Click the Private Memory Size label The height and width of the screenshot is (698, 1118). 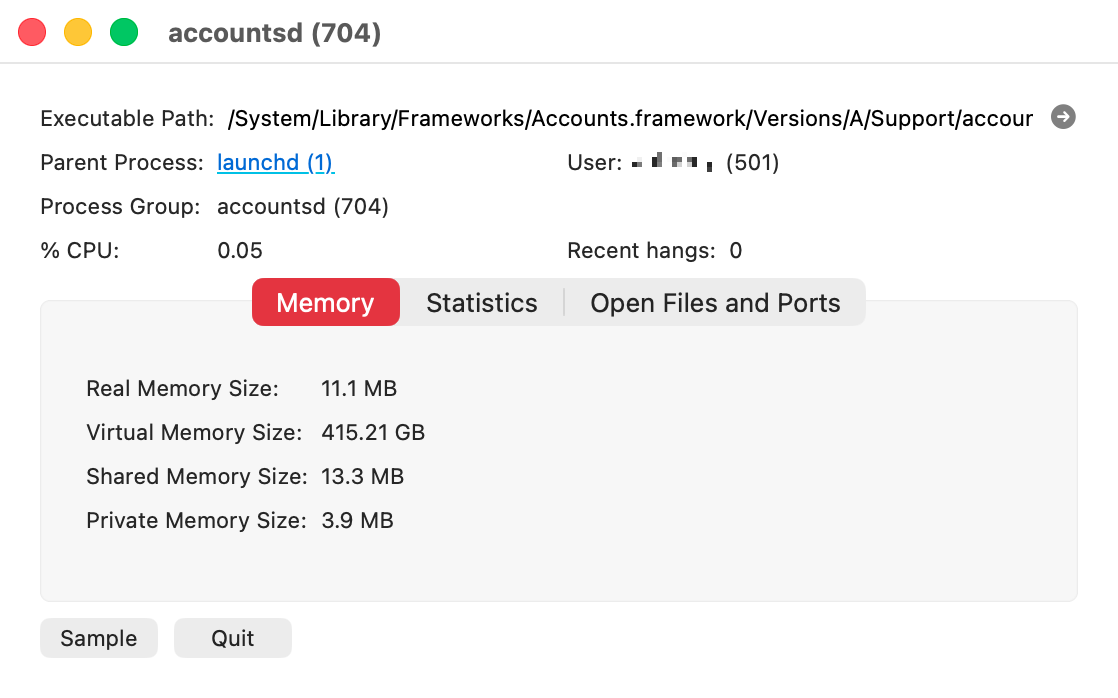pyautogui.click(x=196, y=520)
